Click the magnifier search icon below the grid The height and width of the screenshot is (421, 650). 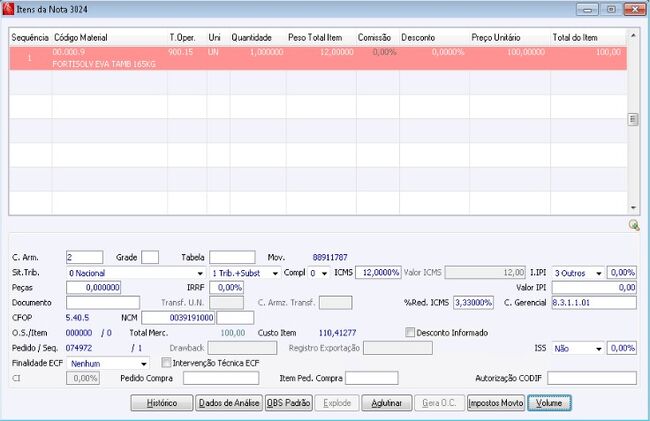(x=633, y=225)
